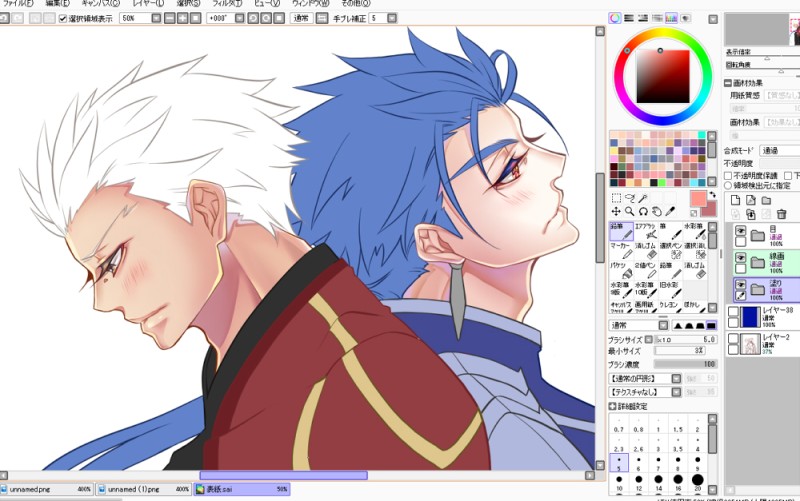Image resolution: width=800 pixels, height=501 pixels.
Task: Select the magic wand tool
Action: 643,198
